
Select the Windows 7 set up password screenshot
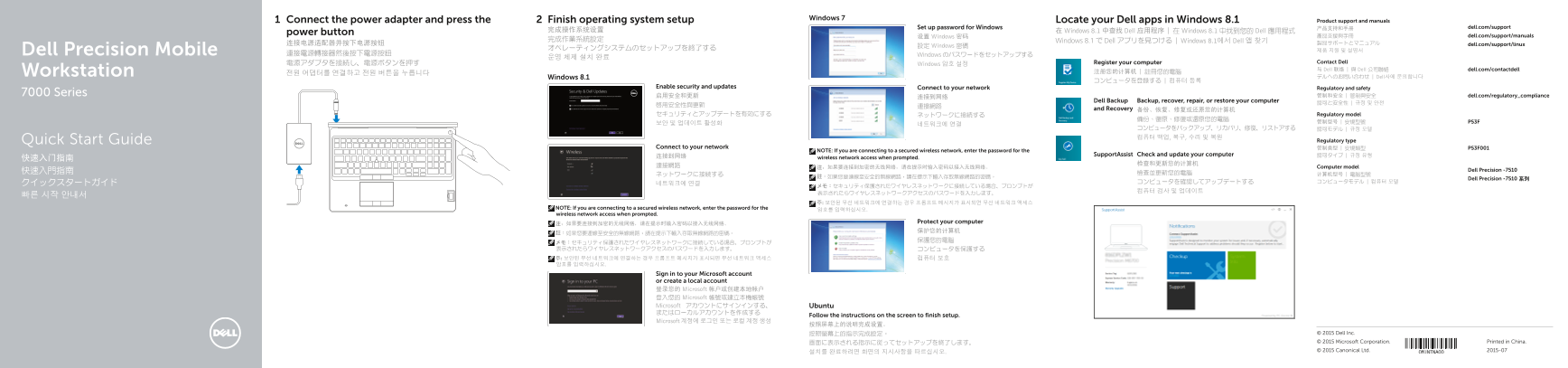[857, 52]
